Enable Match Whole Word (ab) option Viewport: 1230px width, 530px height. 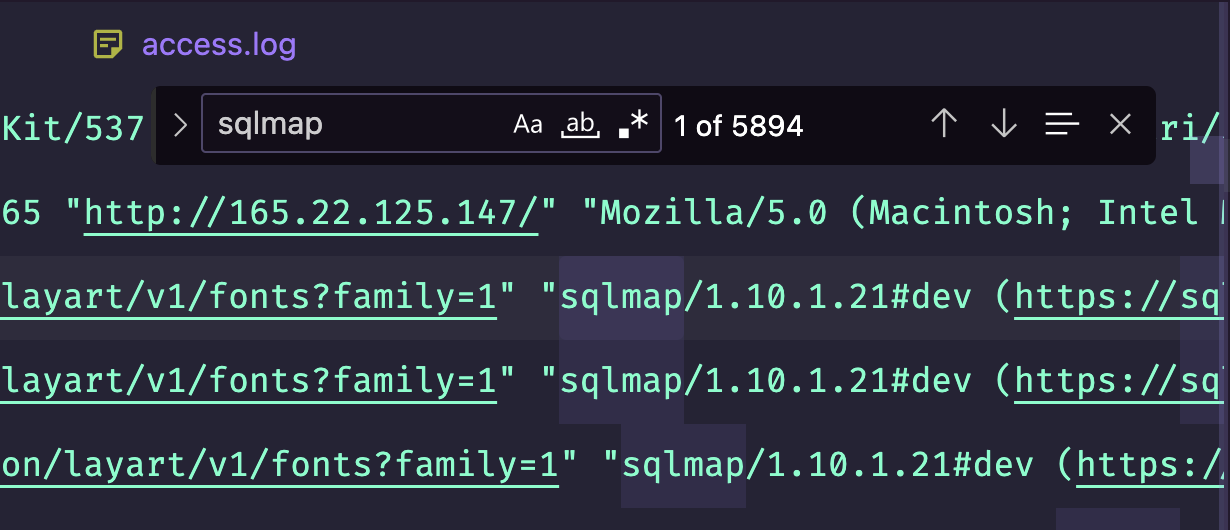point(580,125)
